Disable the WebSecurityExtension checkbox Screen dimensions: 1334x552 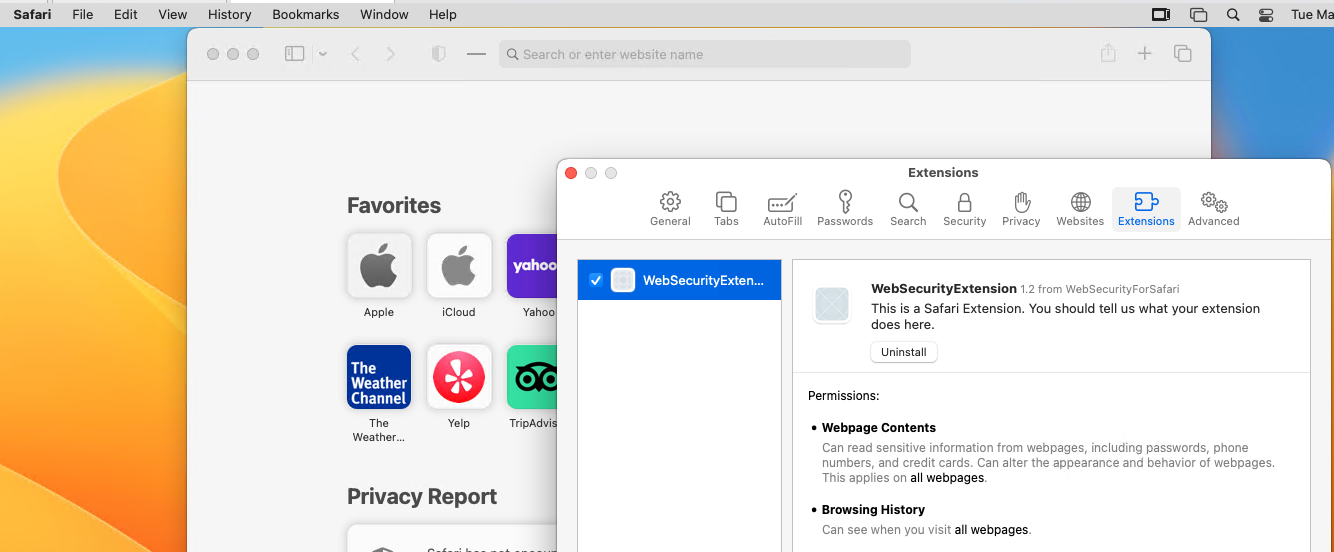coord(596,280)
